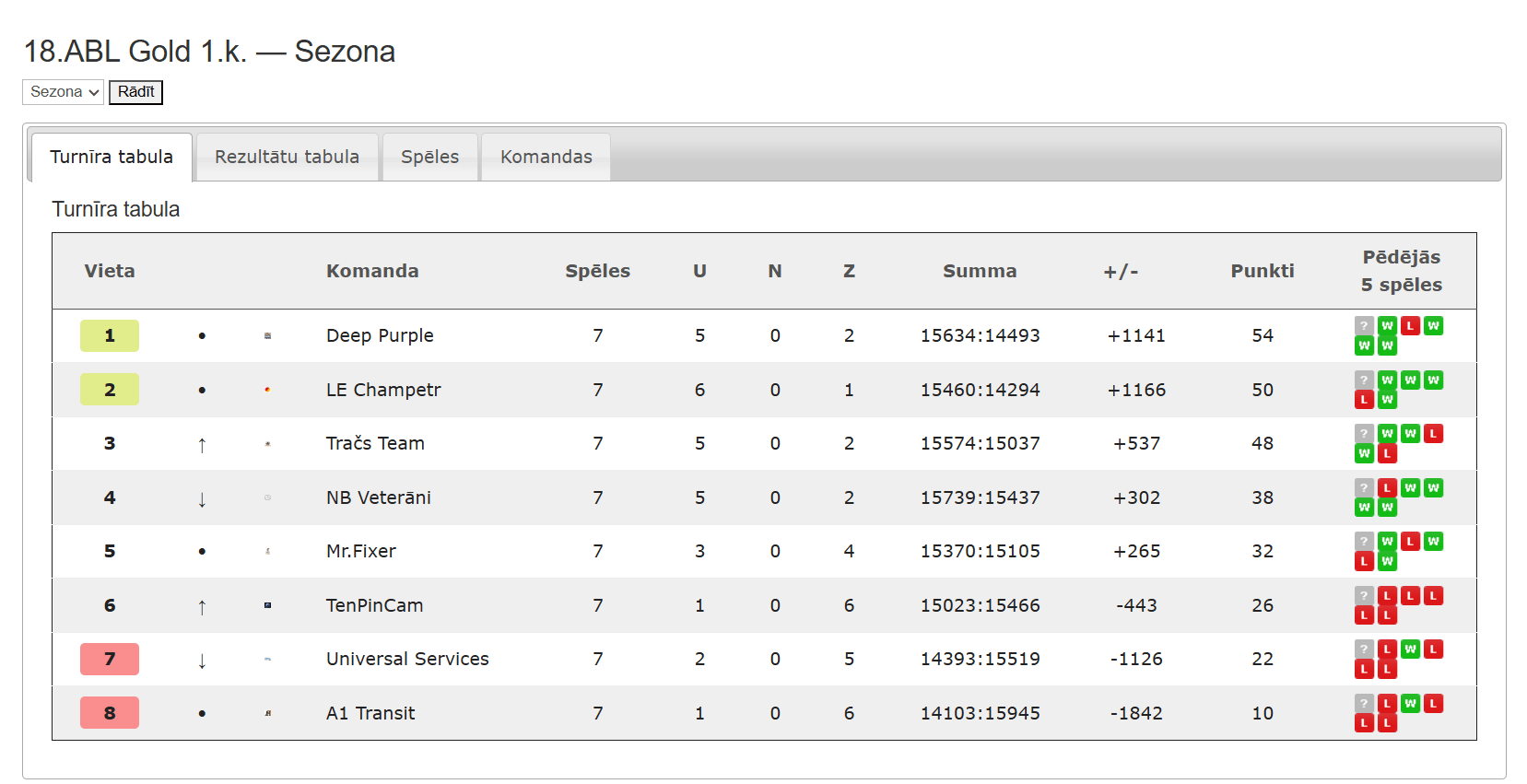Open the Sezona dropdown selector

point(63,92)
